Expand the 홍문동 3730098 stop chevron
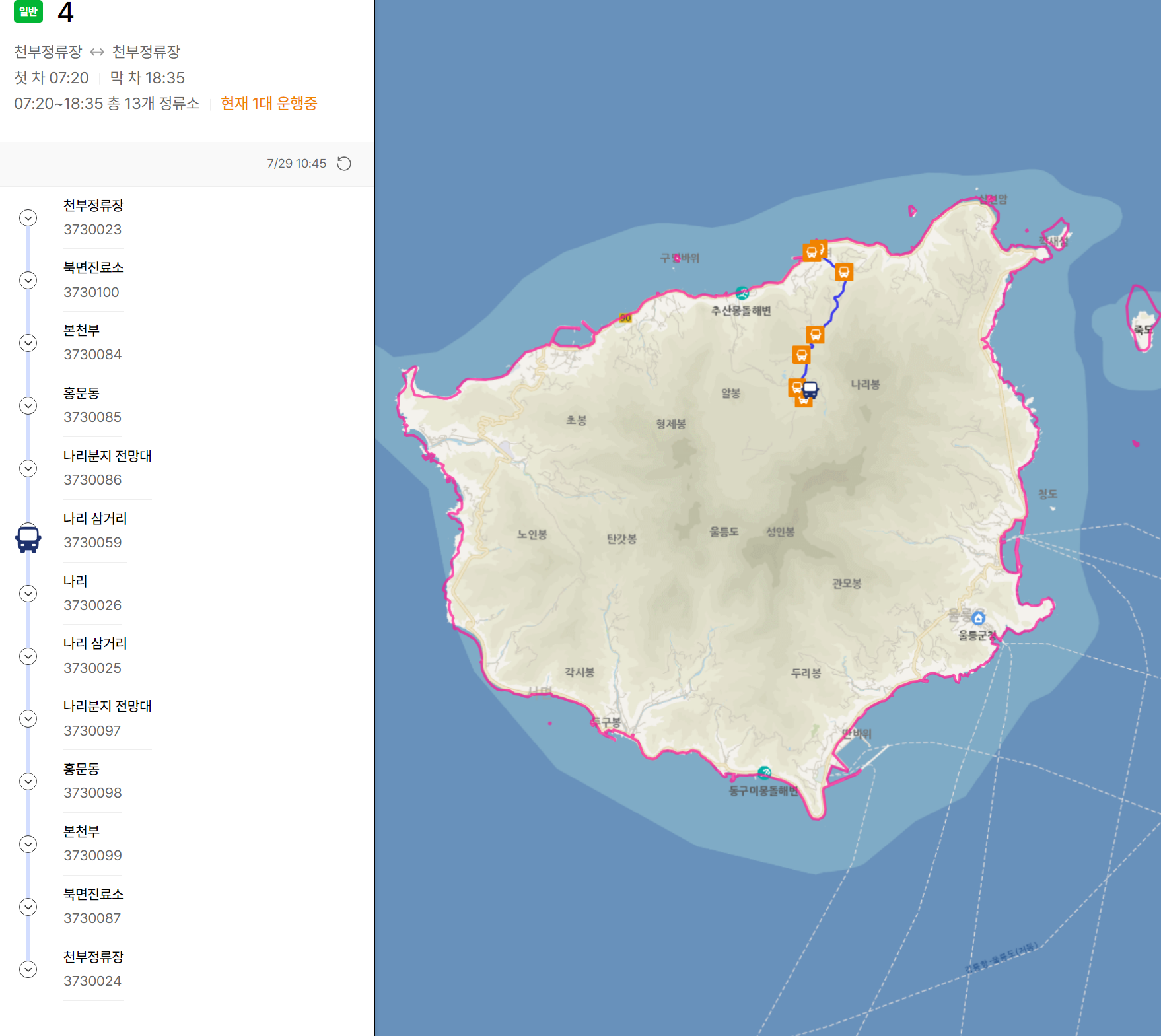 [28, 781]
